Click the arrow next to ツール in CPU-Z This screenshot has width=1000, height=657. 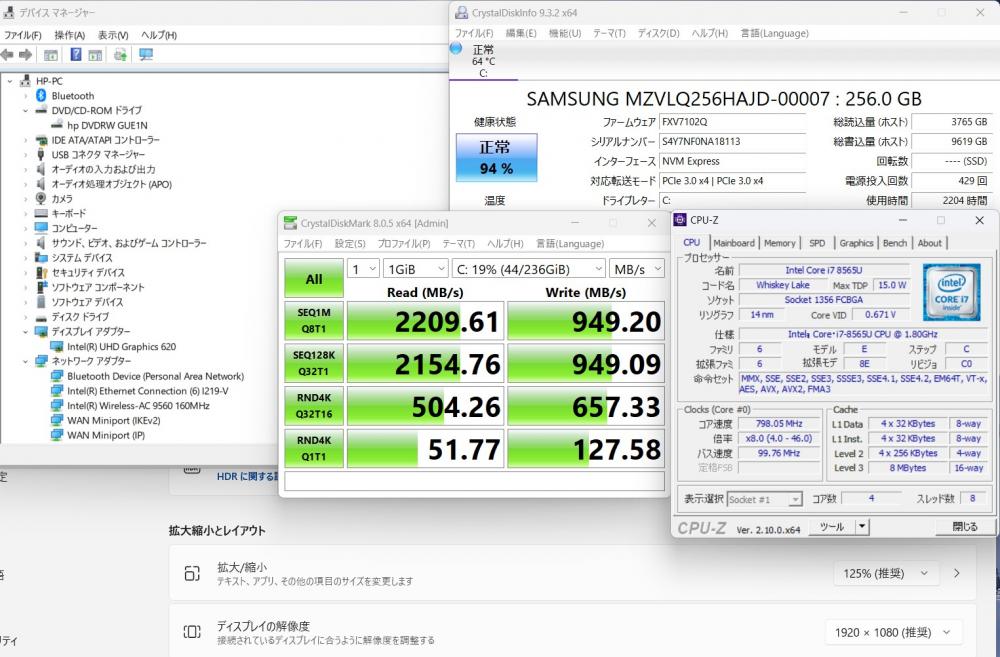click(862, 527)
